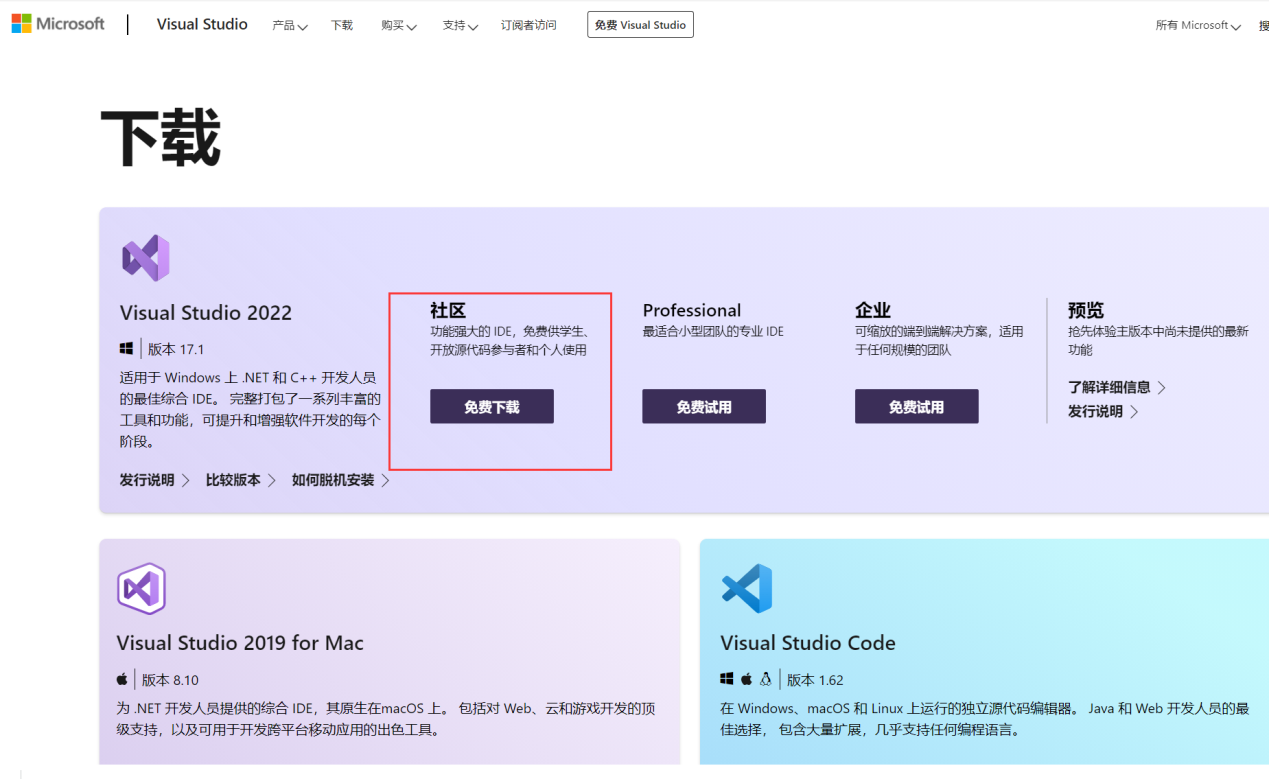Click the Linux penguin icon in VS Code card
The image size is (1269, 779).
766,679
